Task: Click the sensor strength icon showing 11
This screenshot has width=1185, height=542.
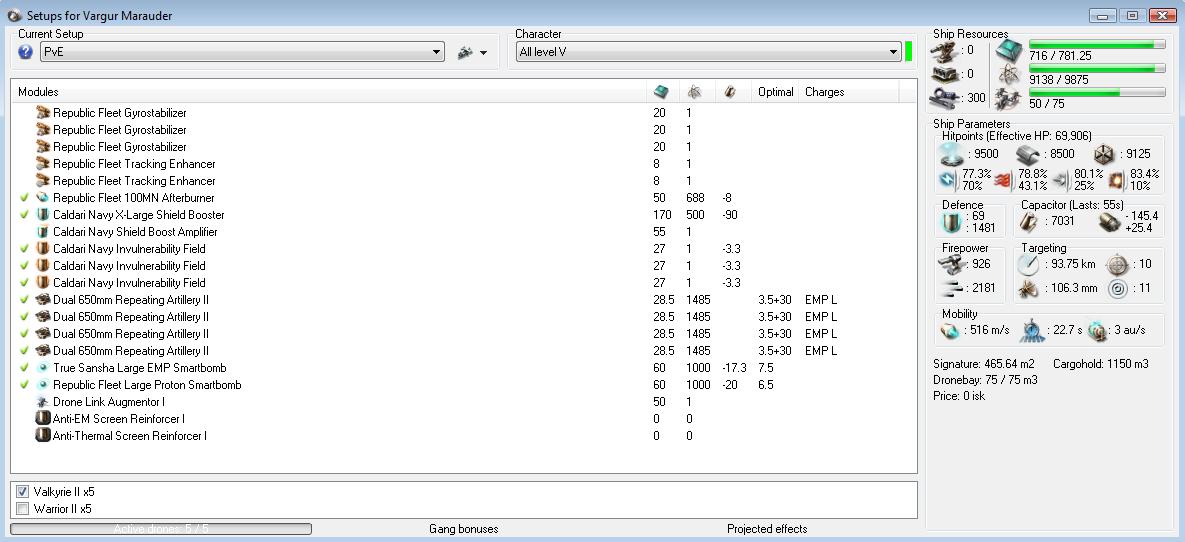Action: click(x=1116, y=288)
